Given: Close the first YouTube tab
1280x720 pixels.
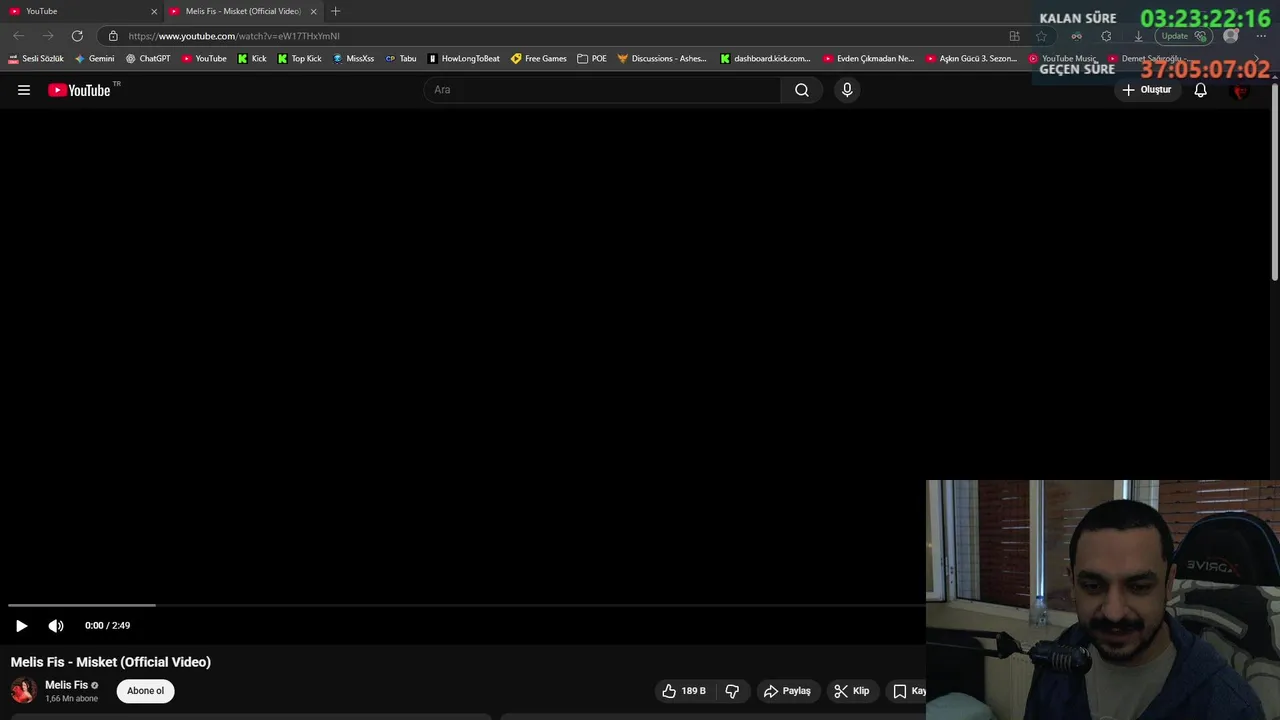Looking at the screenshot, I should pyautogui.click(x=154, y=11).
